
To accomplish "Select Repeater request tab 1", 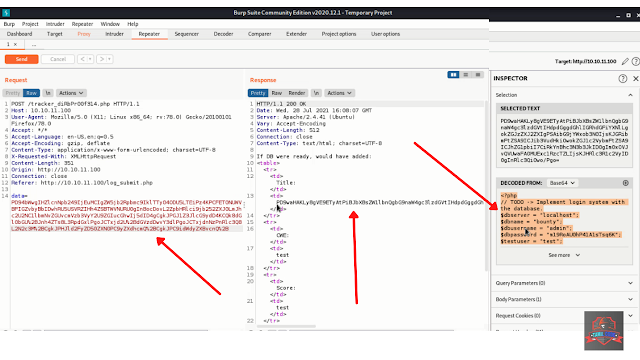I will pos(8,44).
